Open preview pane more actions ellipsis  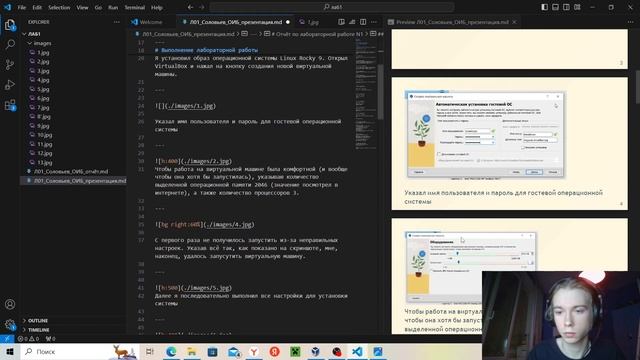tap(631, 22)
